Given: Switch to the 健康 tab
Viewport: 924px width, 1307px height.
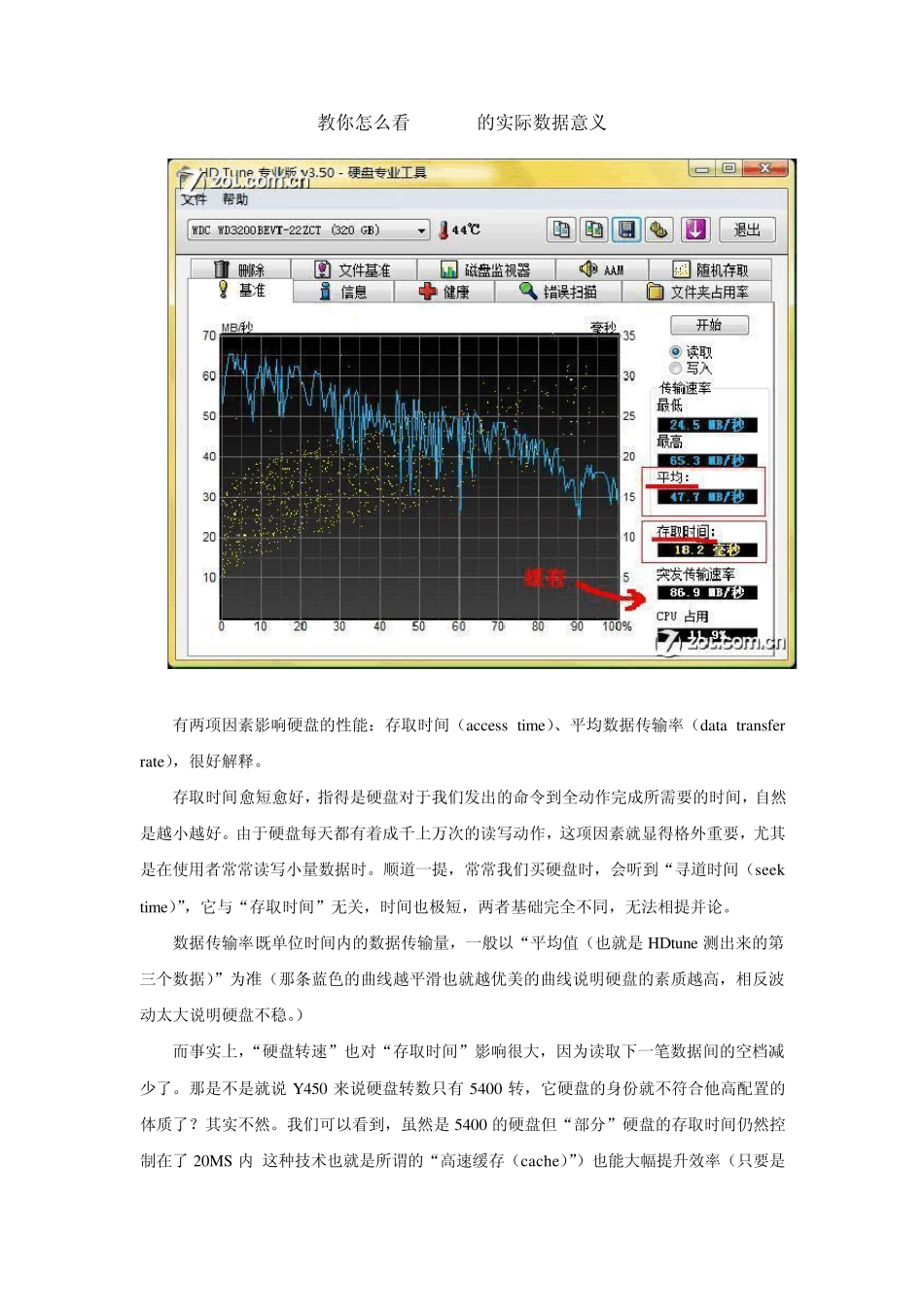Looking at the screenshot, I should [x=444, y=292].
